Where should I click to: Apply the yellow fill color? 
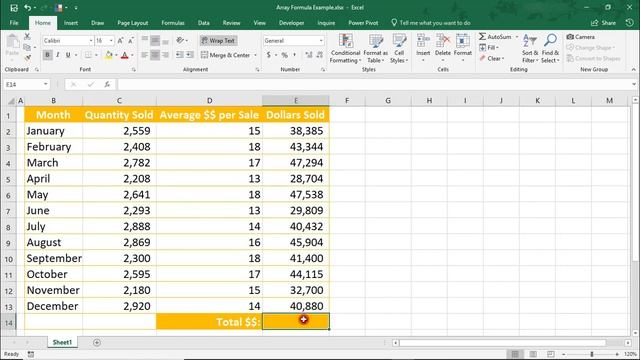coord(109,55)
